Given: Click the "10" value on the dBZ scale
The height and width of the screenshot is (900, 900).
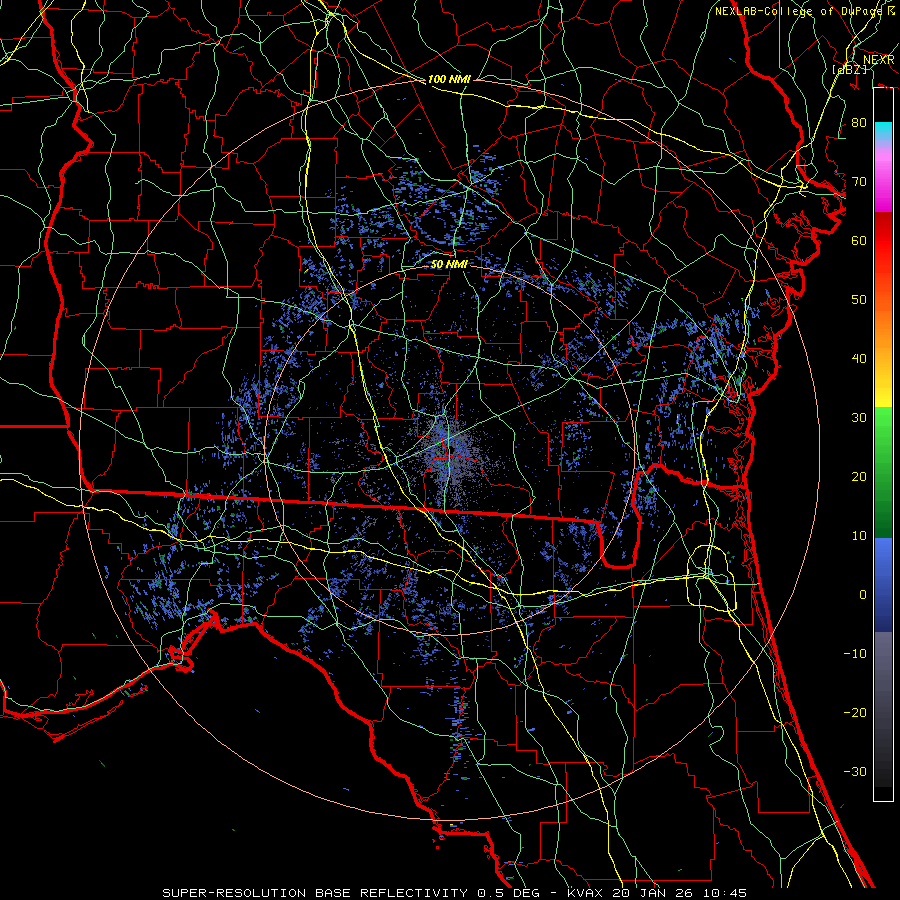Looking at the screenshot, I should [859, 536].
